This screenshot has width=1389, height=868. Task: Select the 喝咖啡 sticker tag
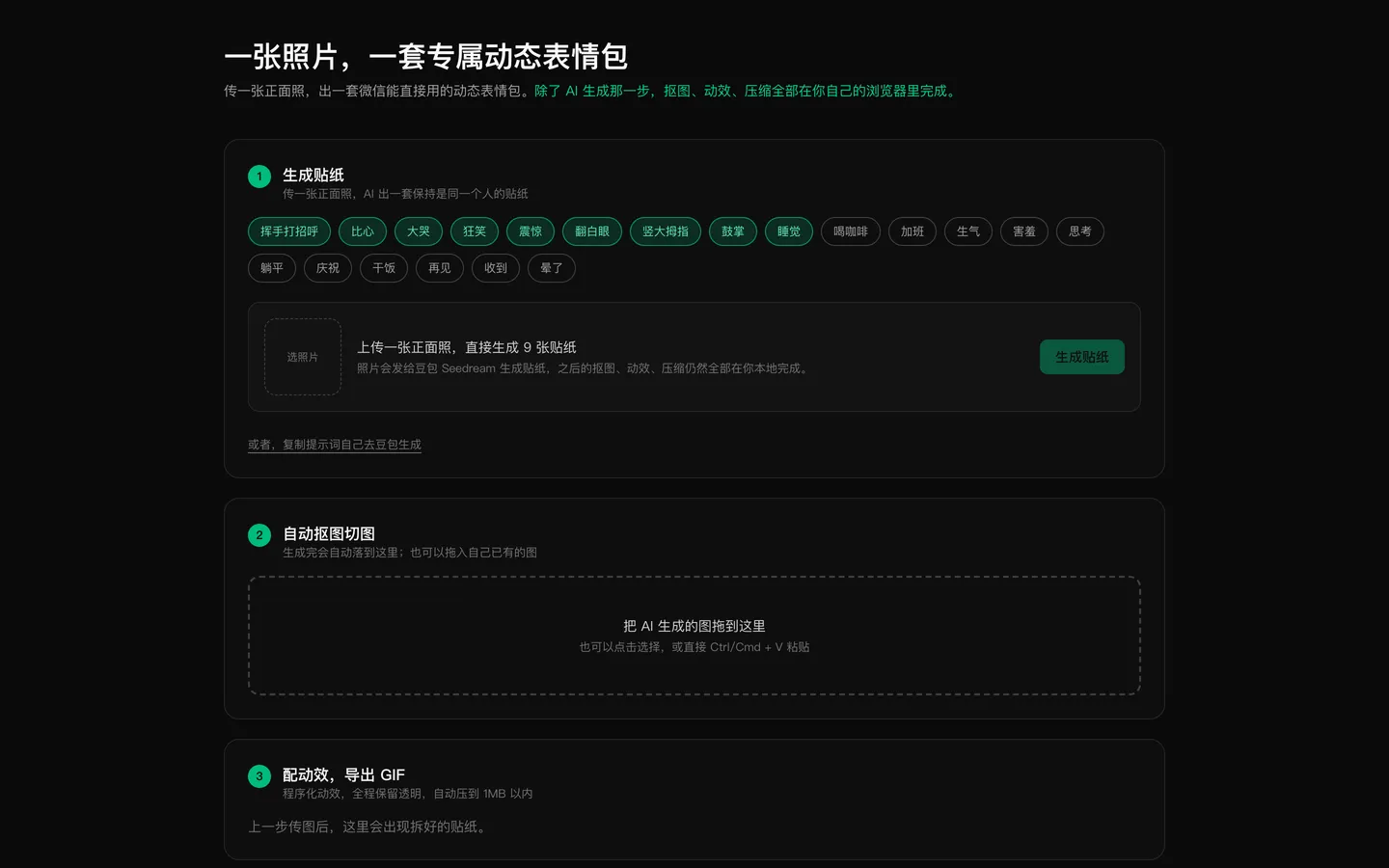[851, 231]
